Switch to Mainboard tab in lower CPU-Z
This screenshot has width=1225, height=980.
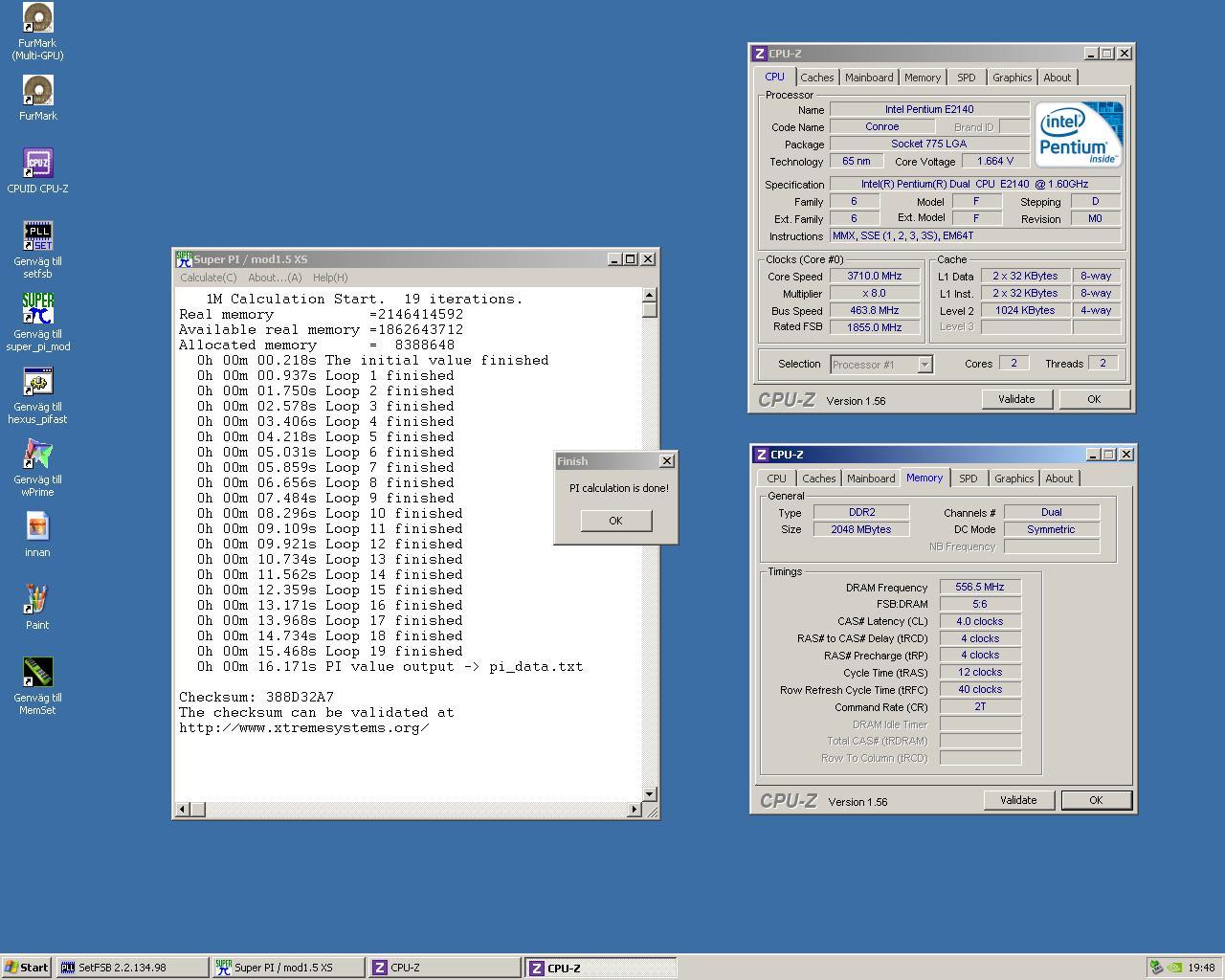coord(871,479)
